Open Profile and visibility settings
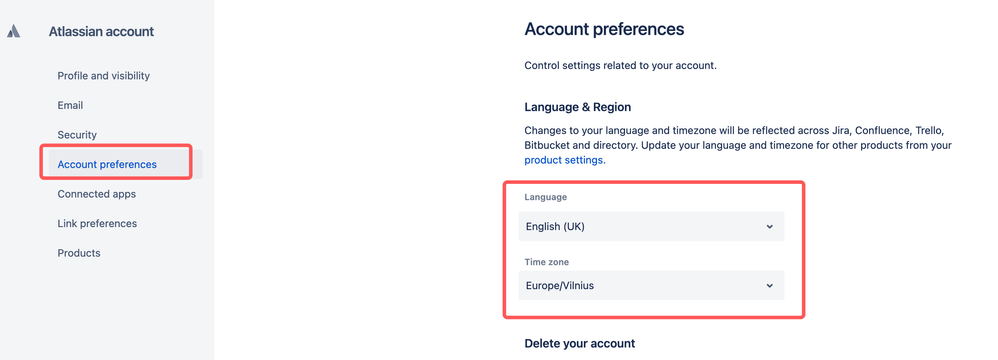 click(104, 76)
